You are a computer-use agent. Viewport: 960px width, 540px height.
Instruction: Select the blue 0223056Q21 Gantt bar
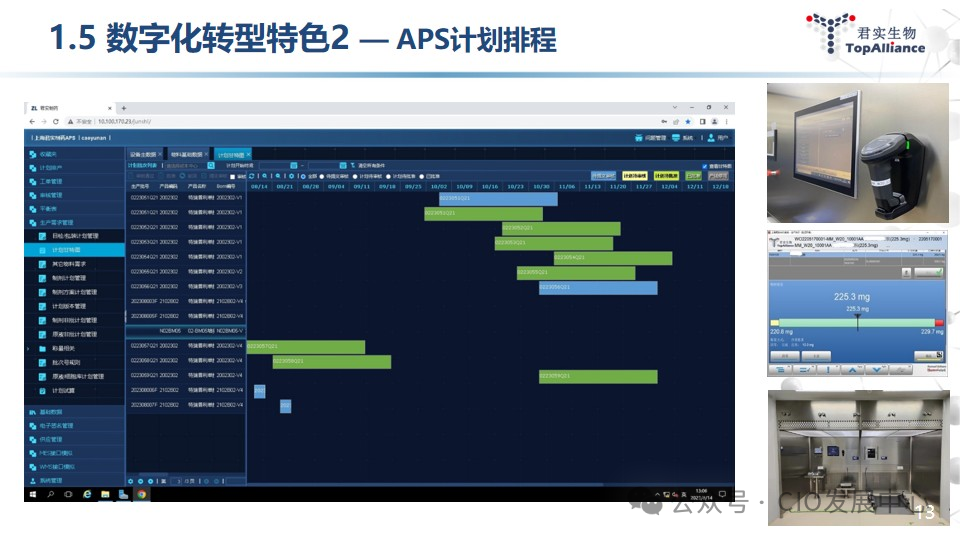[x=598, y=288]
